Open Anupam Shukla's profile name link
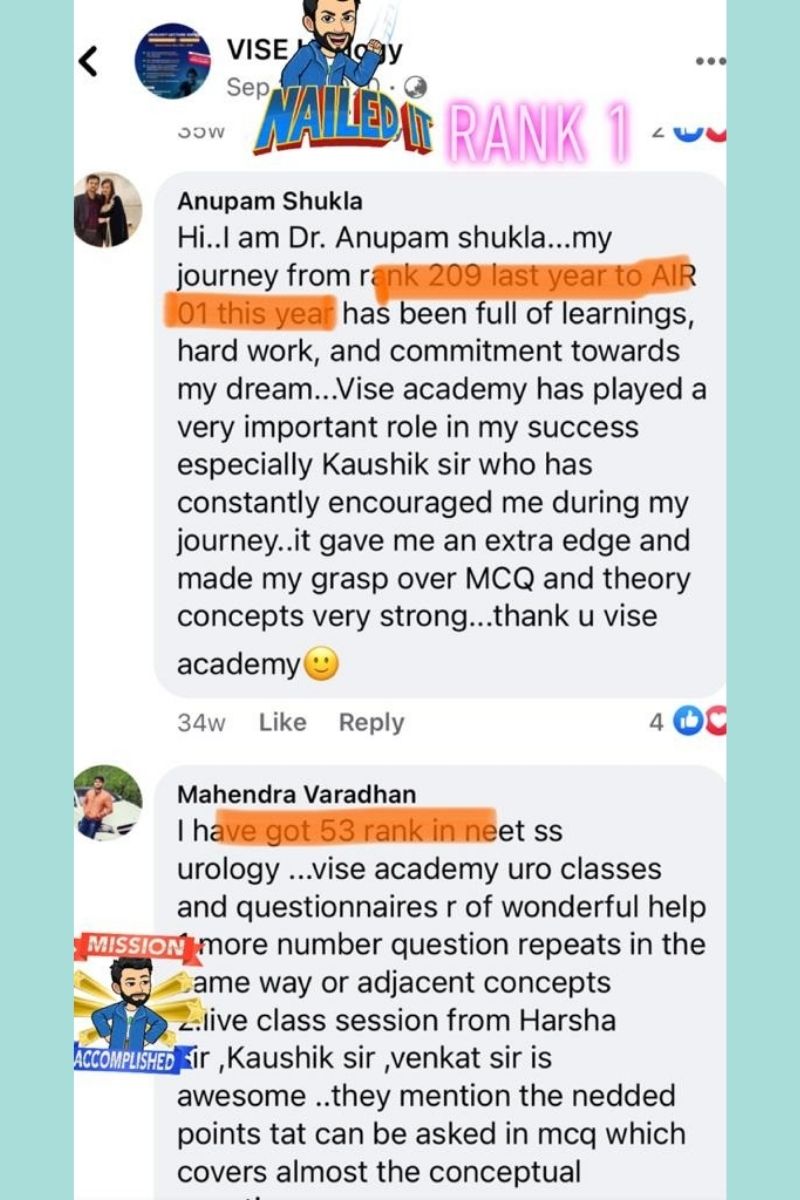 coord(270,201)
